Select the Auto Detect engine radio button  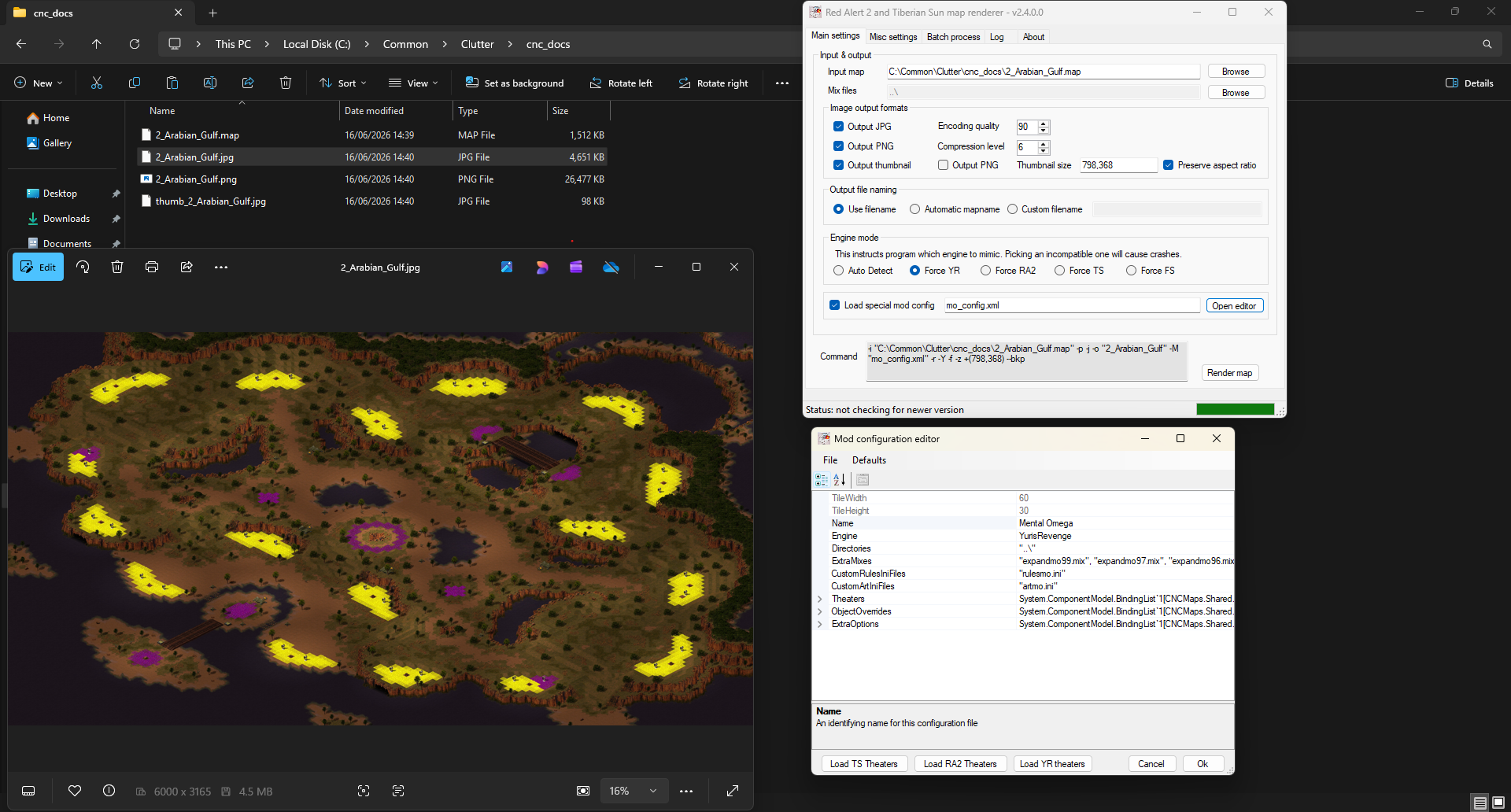pos(838,271)
